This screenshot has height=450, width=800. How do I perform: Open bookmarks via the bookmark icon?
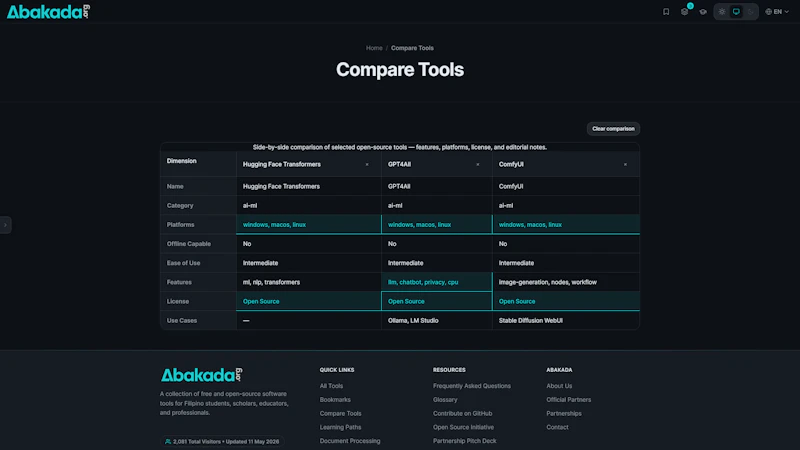click(666, 11)
